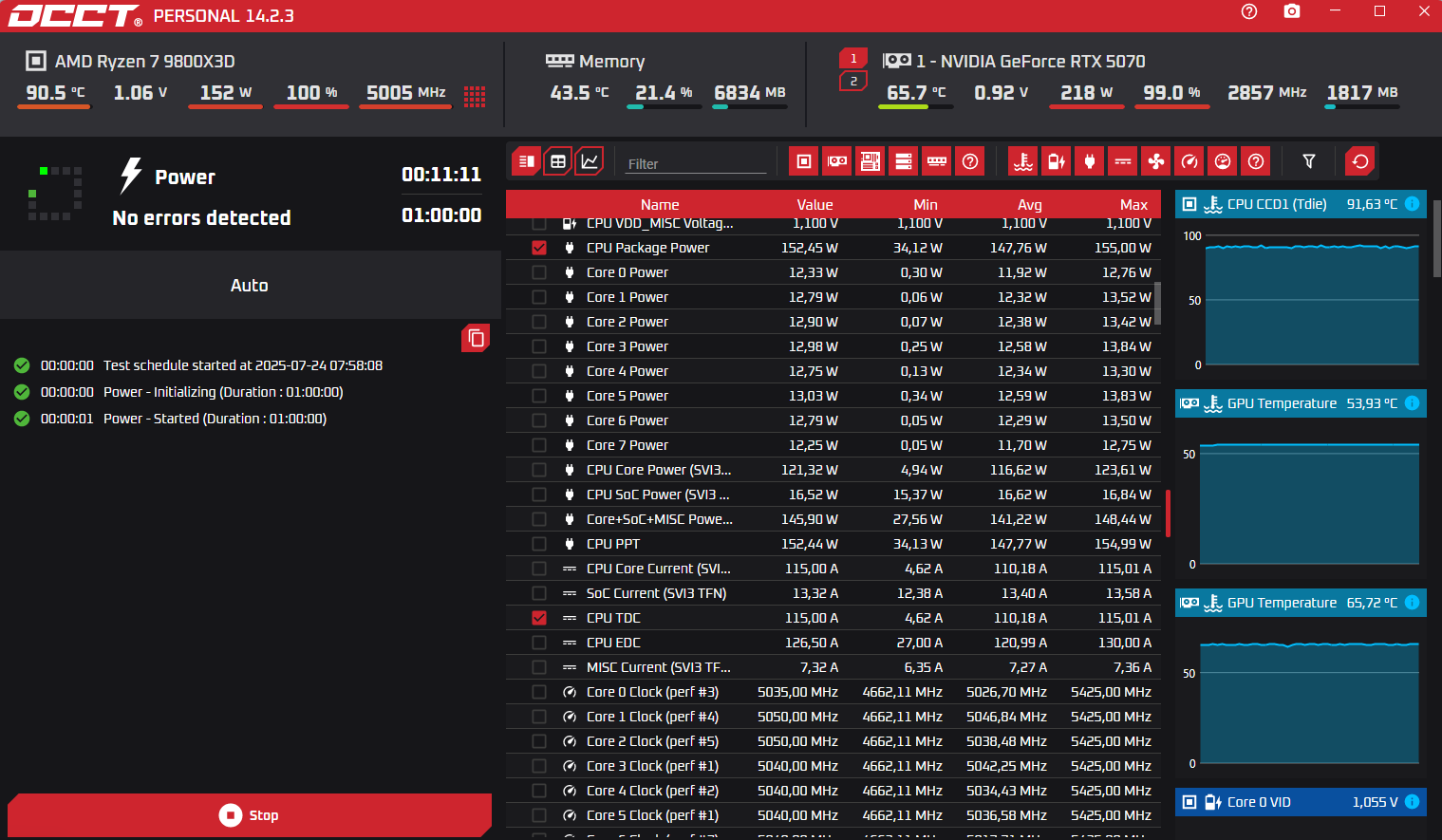Image resolution: width=1442 pixels, height=840 pixels.
Task: Show only usage load sensors
Action: (x=1223, y=161)
